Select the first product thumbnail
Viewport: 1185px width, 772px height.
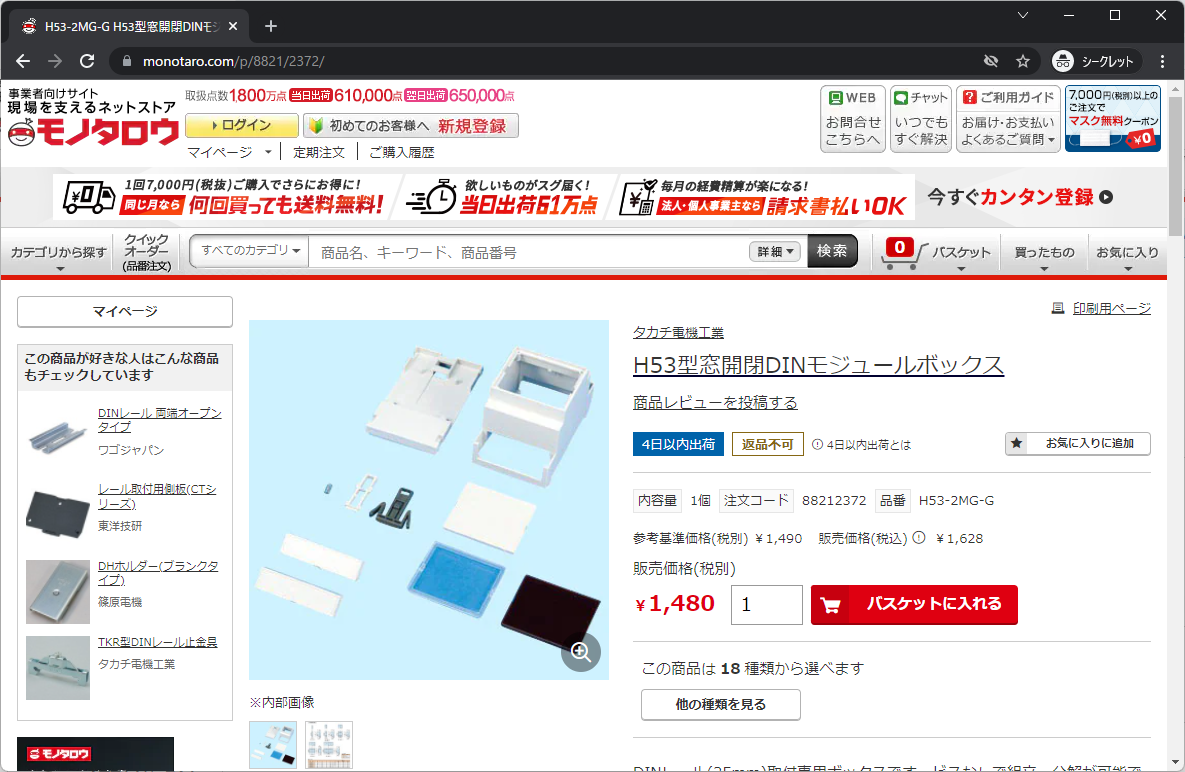[273, 745]
